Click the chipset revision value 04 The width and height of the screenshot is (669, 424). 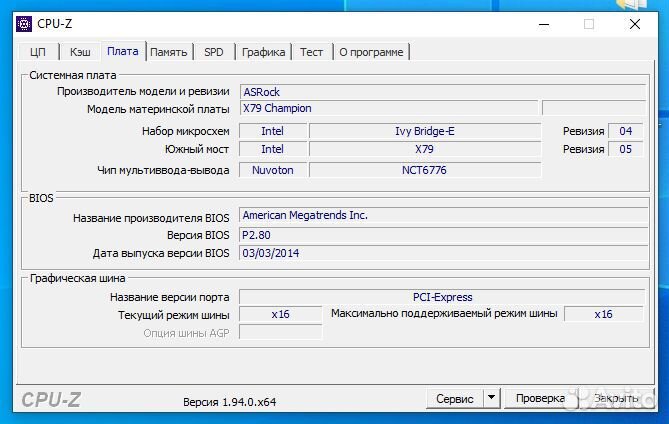(625, 131)
